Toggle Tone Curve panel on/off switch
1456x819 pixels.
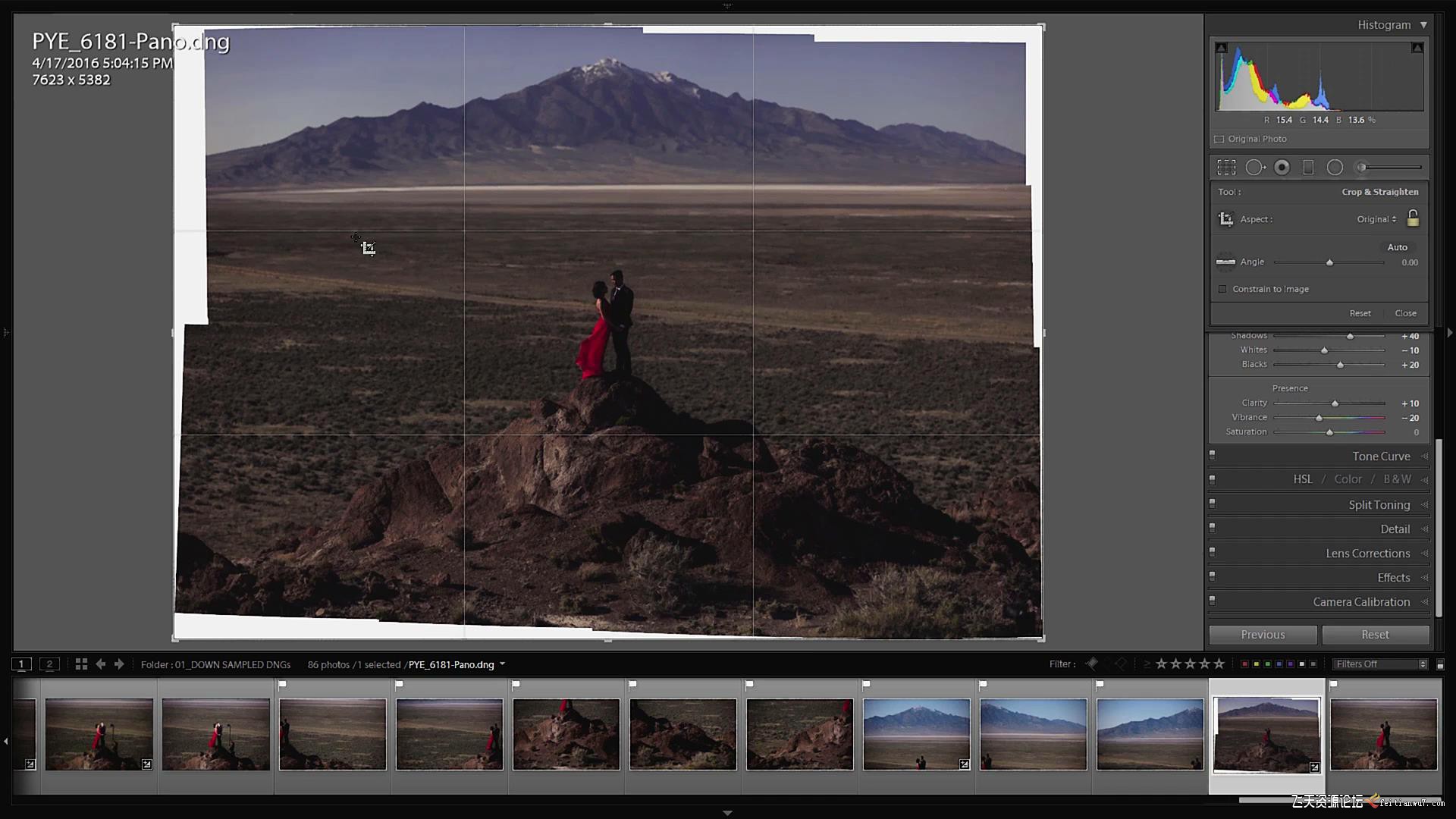[x=1212, y=456]
